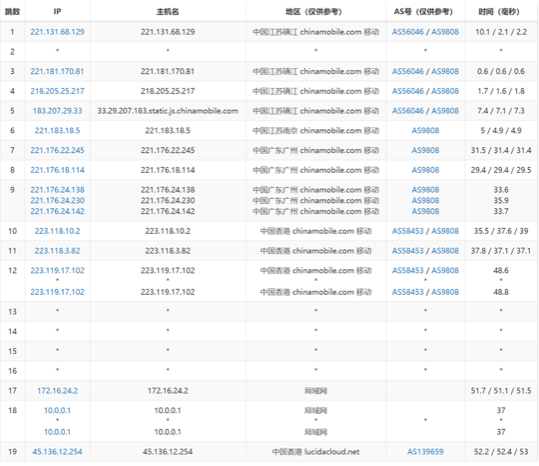Open the 183.207.29.33 IP link
This screenshot has width=539, height=466.
pos(57,111)
